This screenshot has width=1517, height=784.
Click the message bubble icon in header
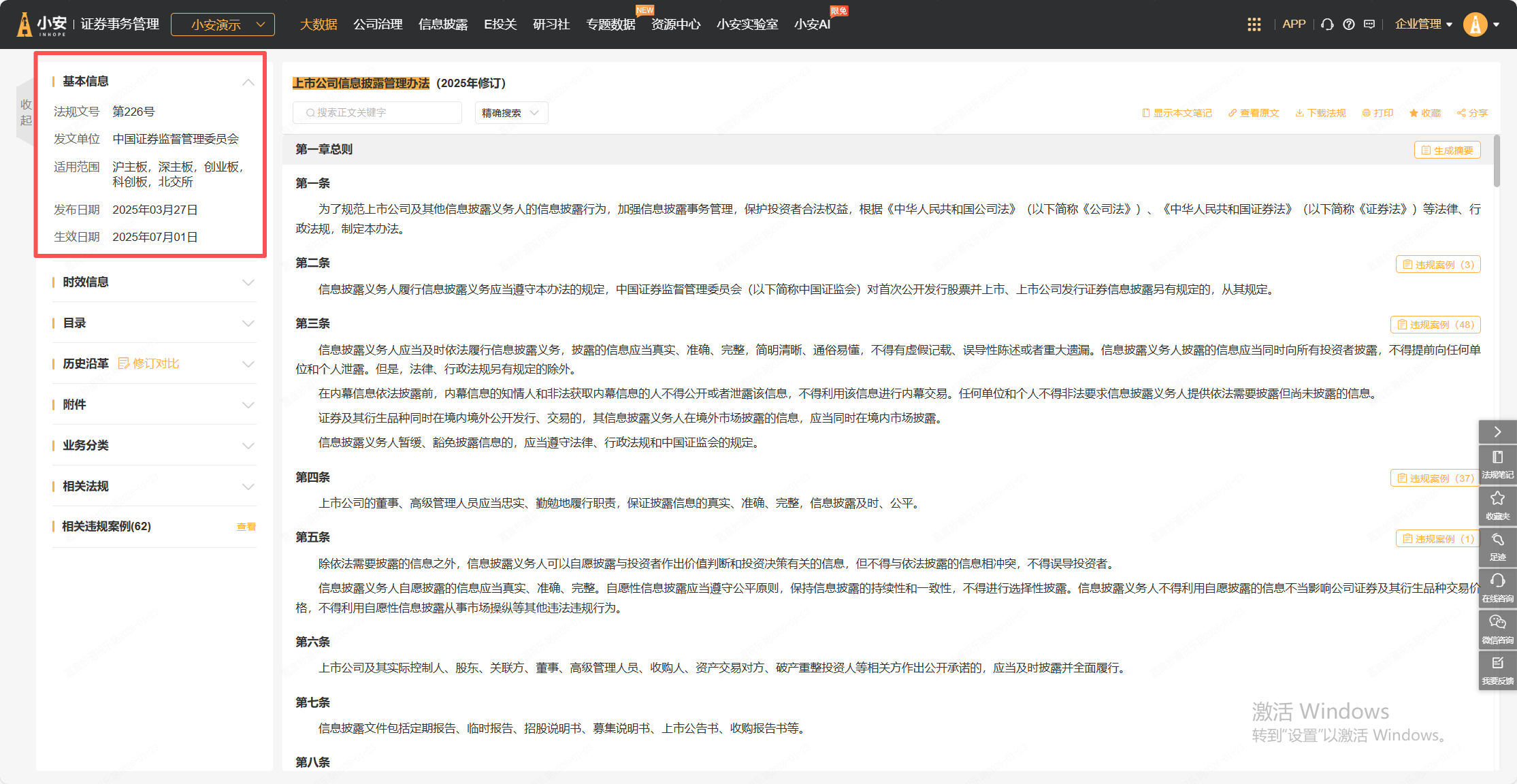[1369, 24]
